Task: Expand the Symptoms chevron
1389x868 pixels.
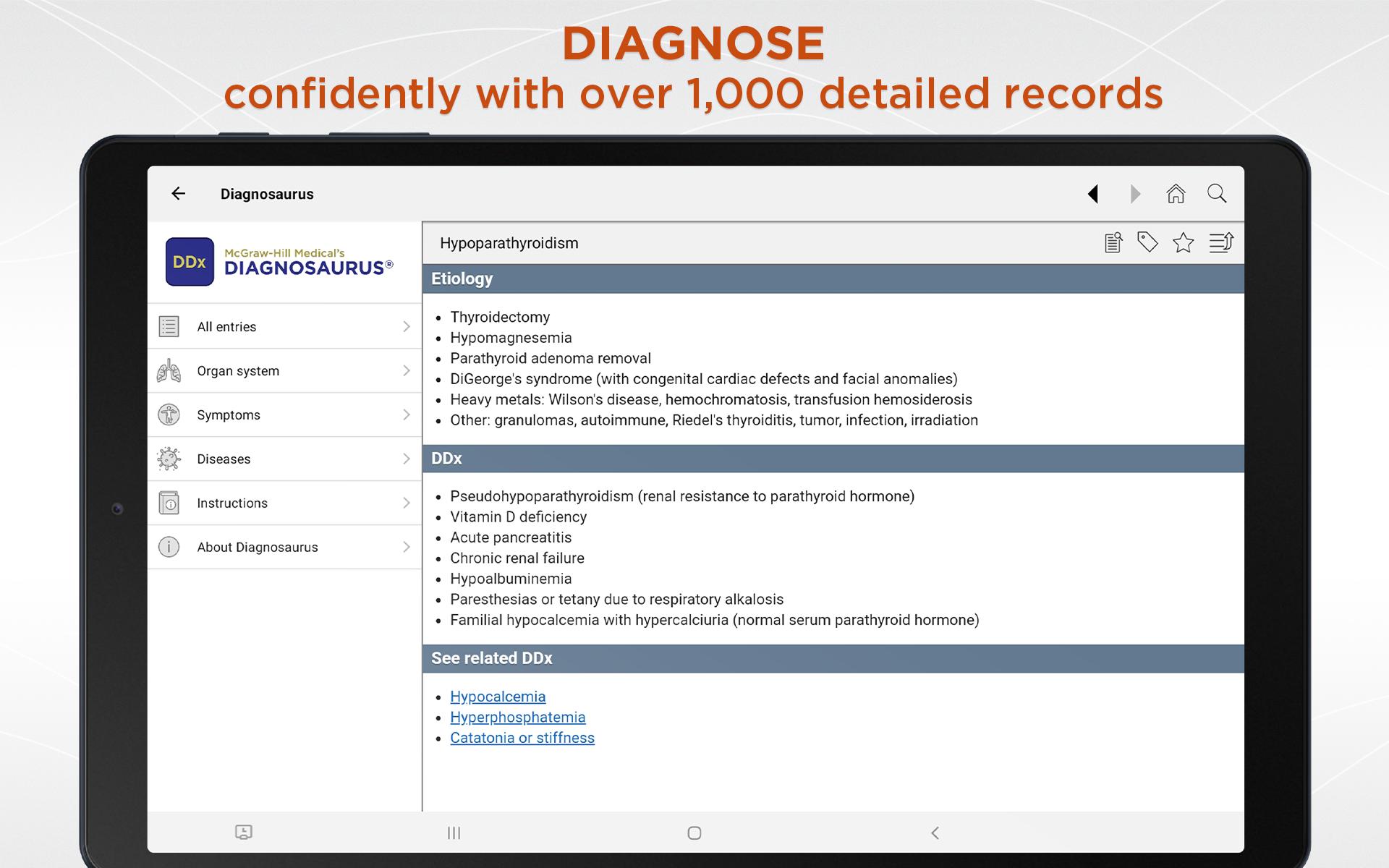Action: coord(406,414)
